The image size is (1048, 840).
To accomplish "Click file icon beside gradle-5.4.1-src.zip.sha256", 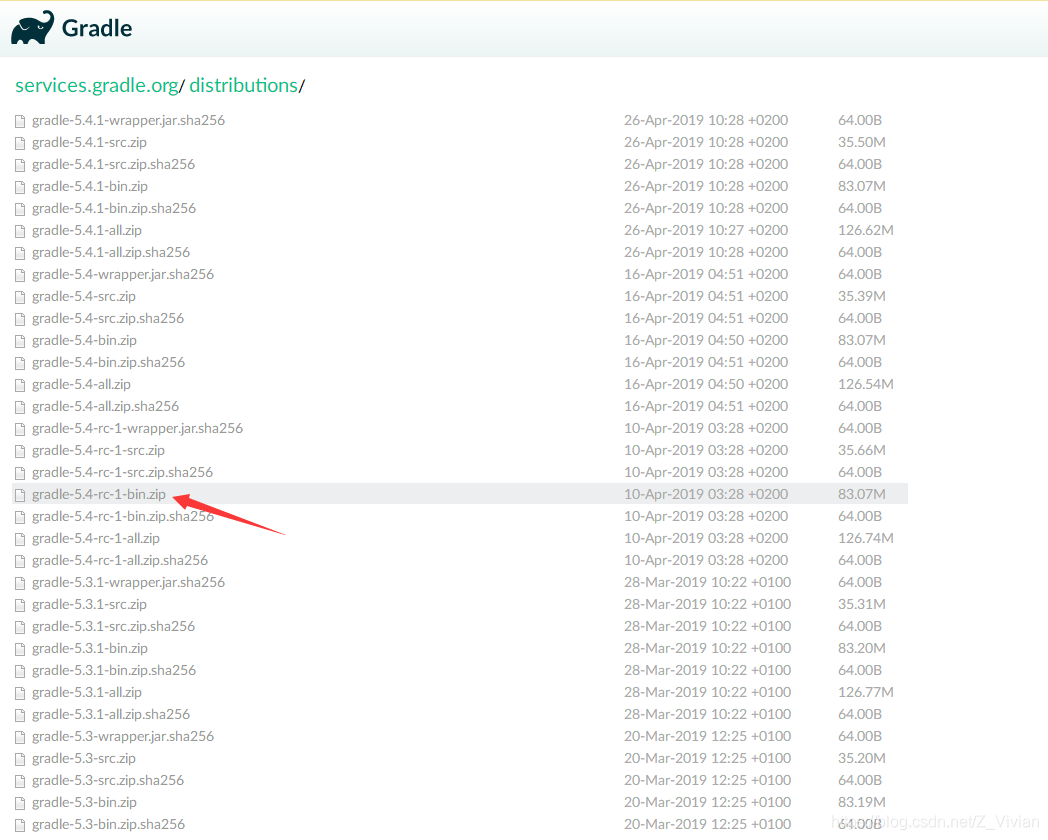I will tap(20, 165).
